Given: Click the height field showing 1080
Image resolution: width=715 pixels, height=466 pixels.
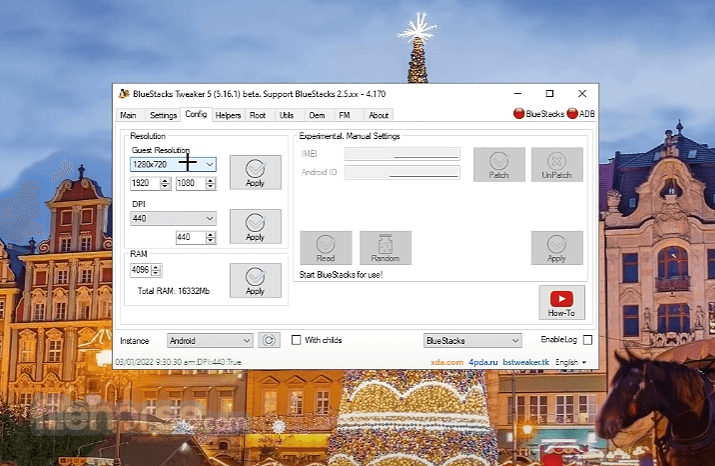Looking at the screenshot, I should click(x=191, y=183).
